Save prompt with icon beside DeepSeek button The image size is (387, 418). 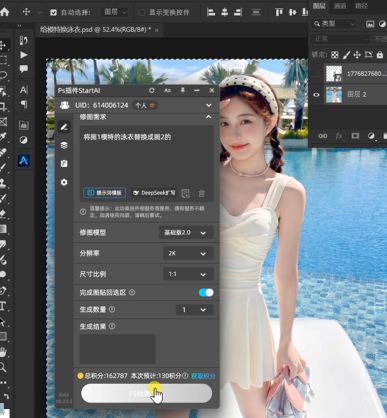coord(186,193)
